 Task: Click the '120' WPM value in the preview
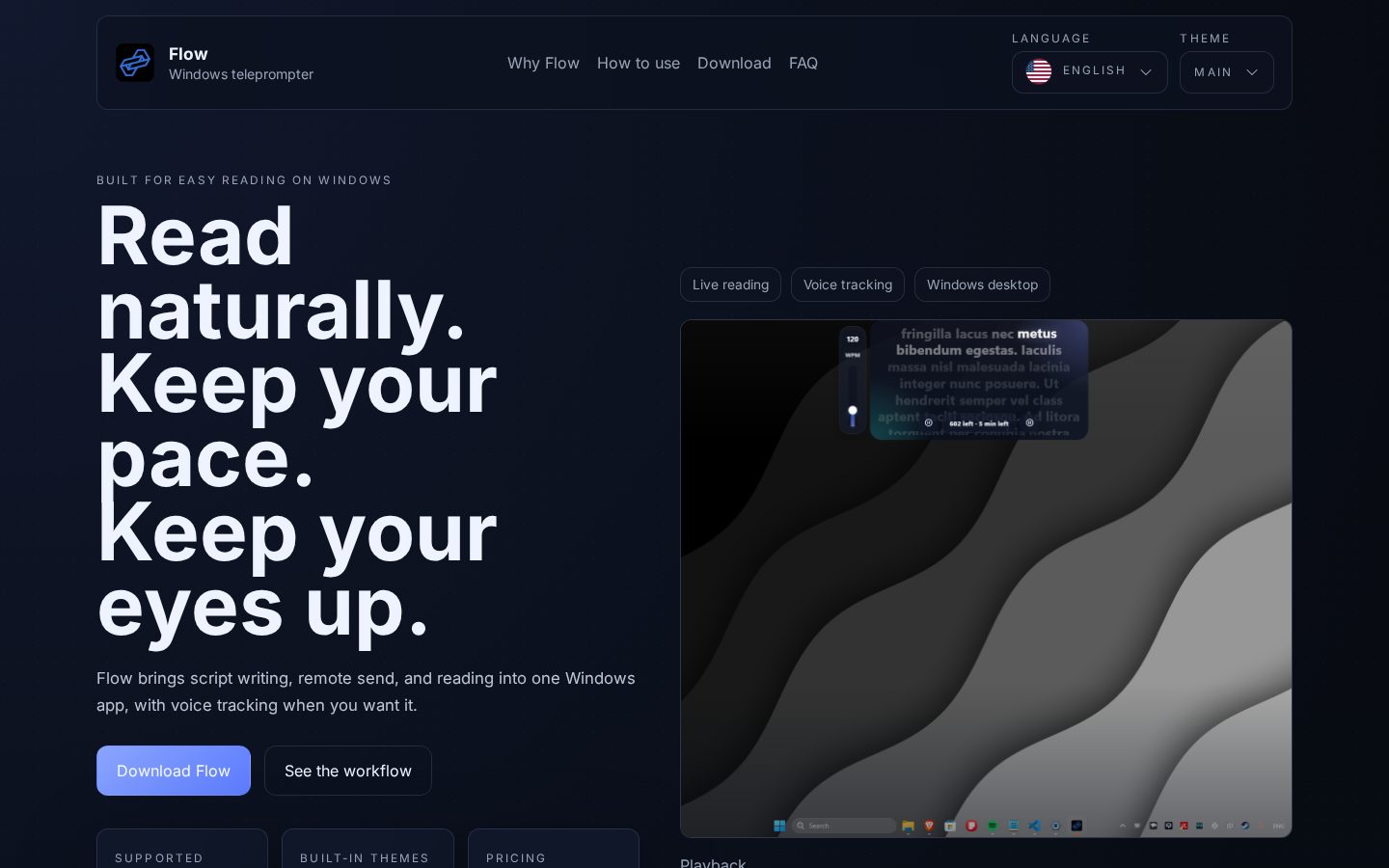[x=853, y=339]
